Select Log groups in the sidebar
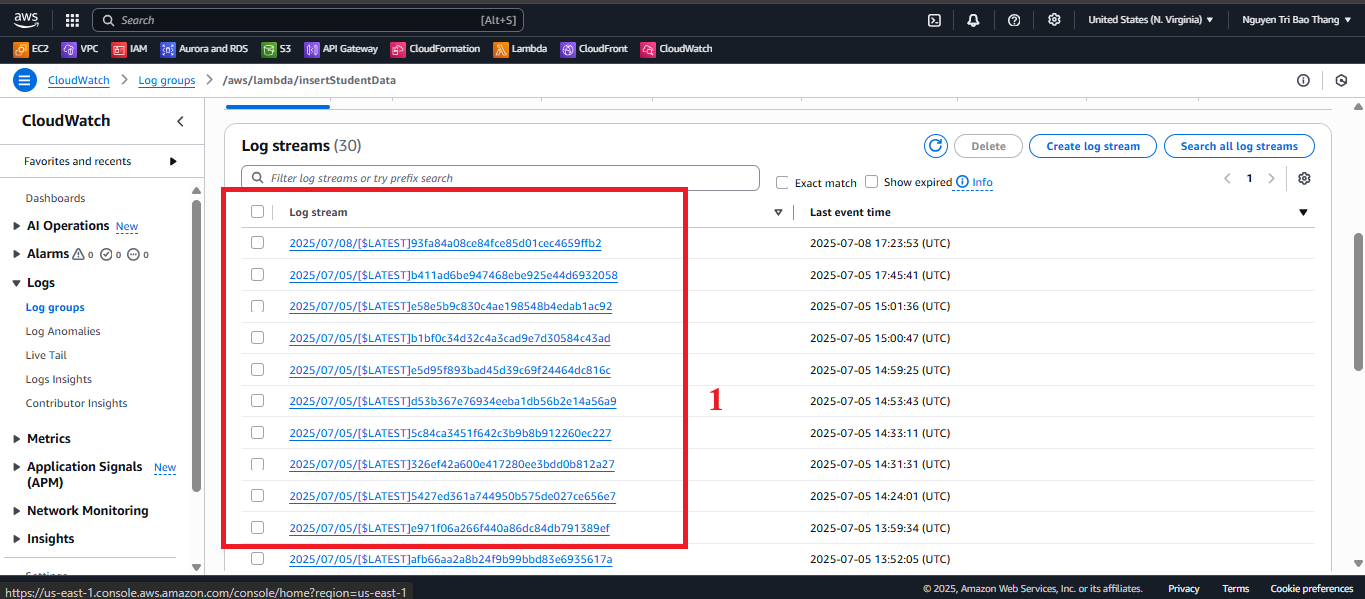The image size is (1365, 599). pyautogui.click(x=55, y=307)
